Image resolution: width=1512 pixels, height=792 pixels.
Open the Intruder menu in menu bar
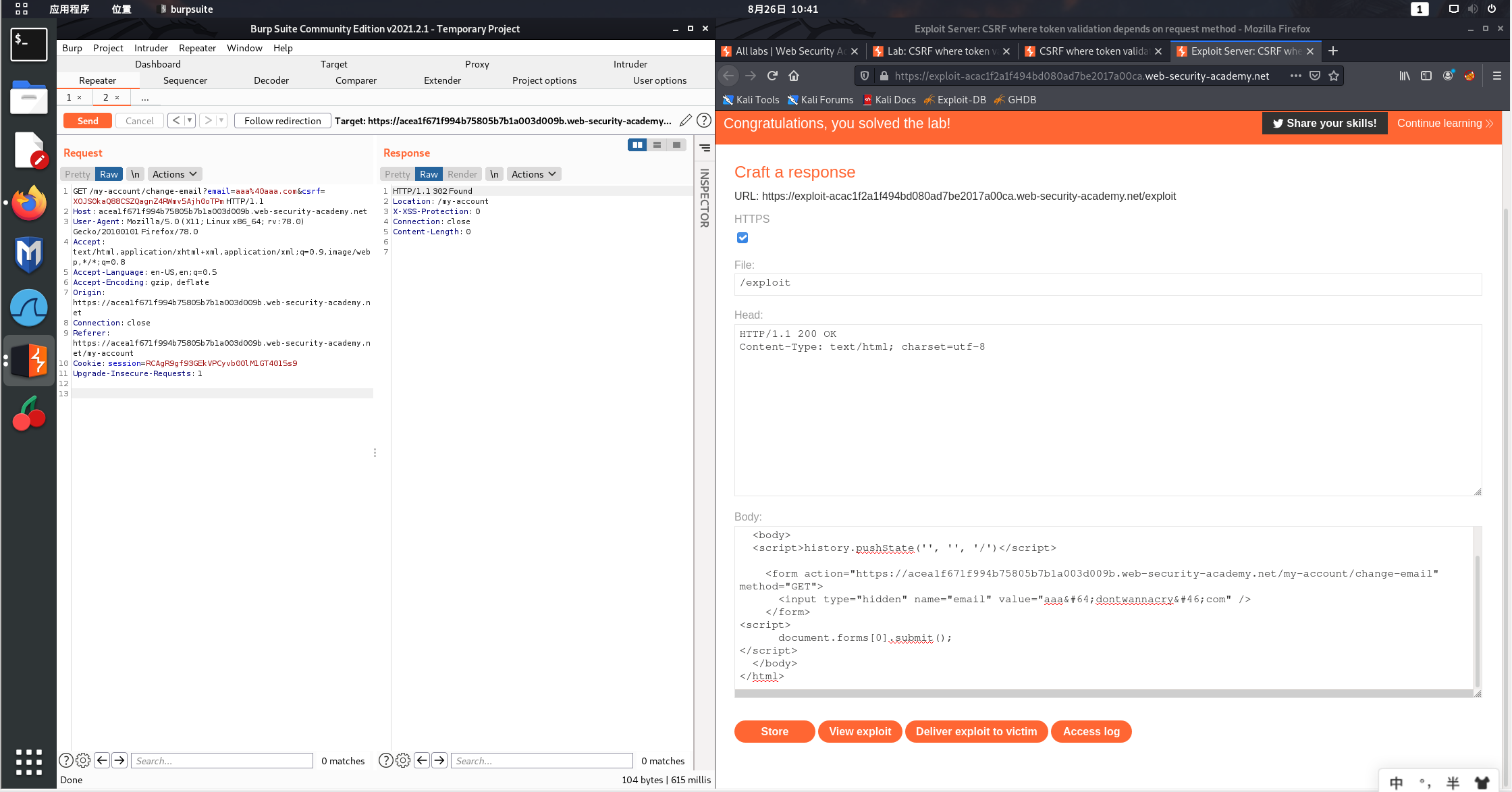click(x=151, y=48)
